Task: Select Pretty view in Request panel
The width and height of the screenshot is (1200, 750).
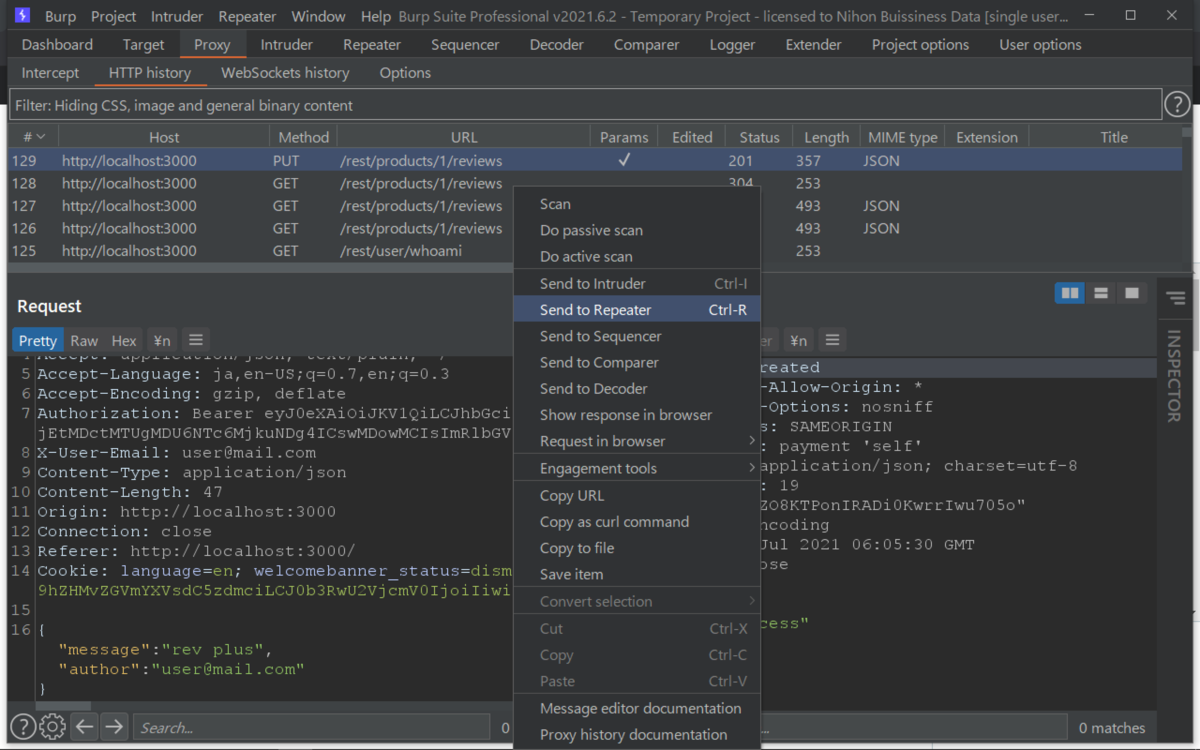Action: tap(38, 340)
